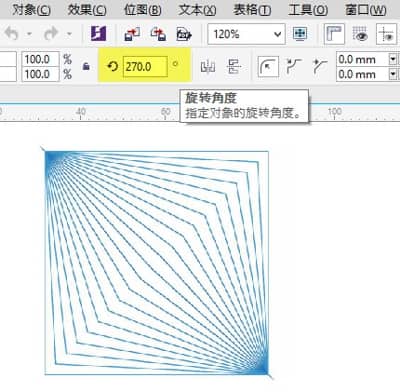Image resolution: width=400 pixels, height=392 pixels.
Task: Click the Export icon
Action: point(158,34)
